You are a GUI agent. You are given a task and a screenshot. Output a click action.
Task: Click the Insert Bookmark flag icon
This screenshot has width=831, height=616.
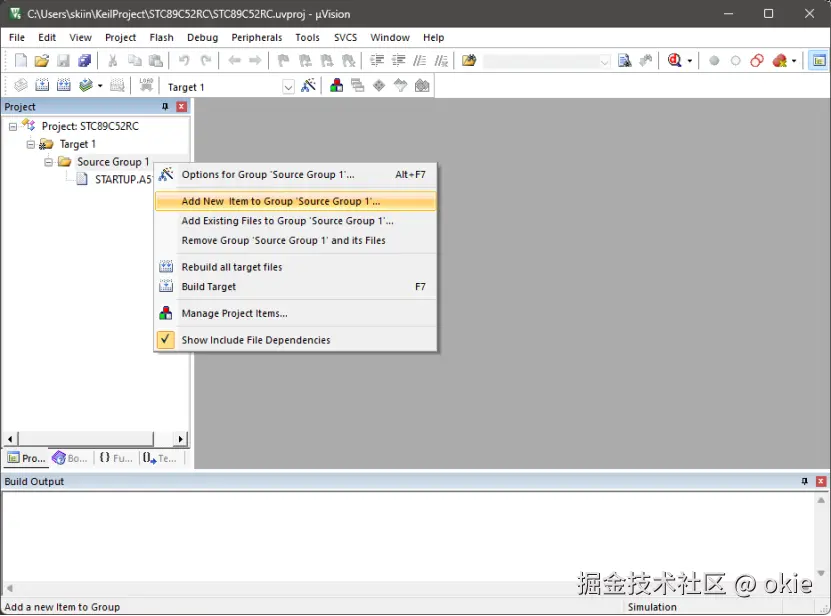click(284, 60)
